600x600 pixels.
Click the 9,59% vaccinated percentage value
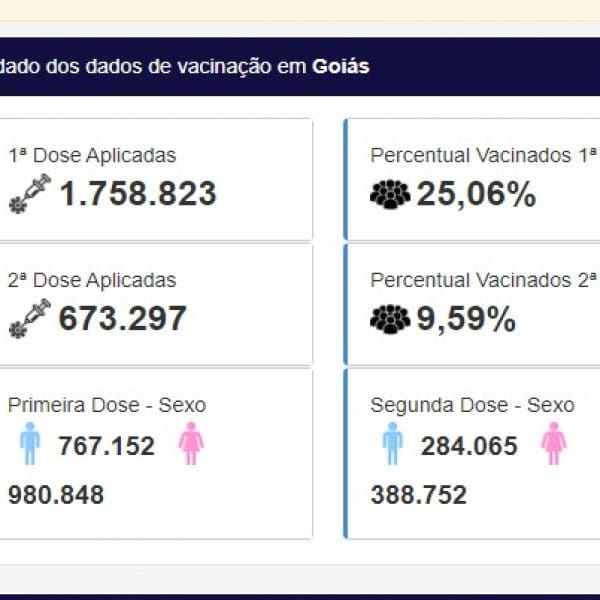coord(467,319)
